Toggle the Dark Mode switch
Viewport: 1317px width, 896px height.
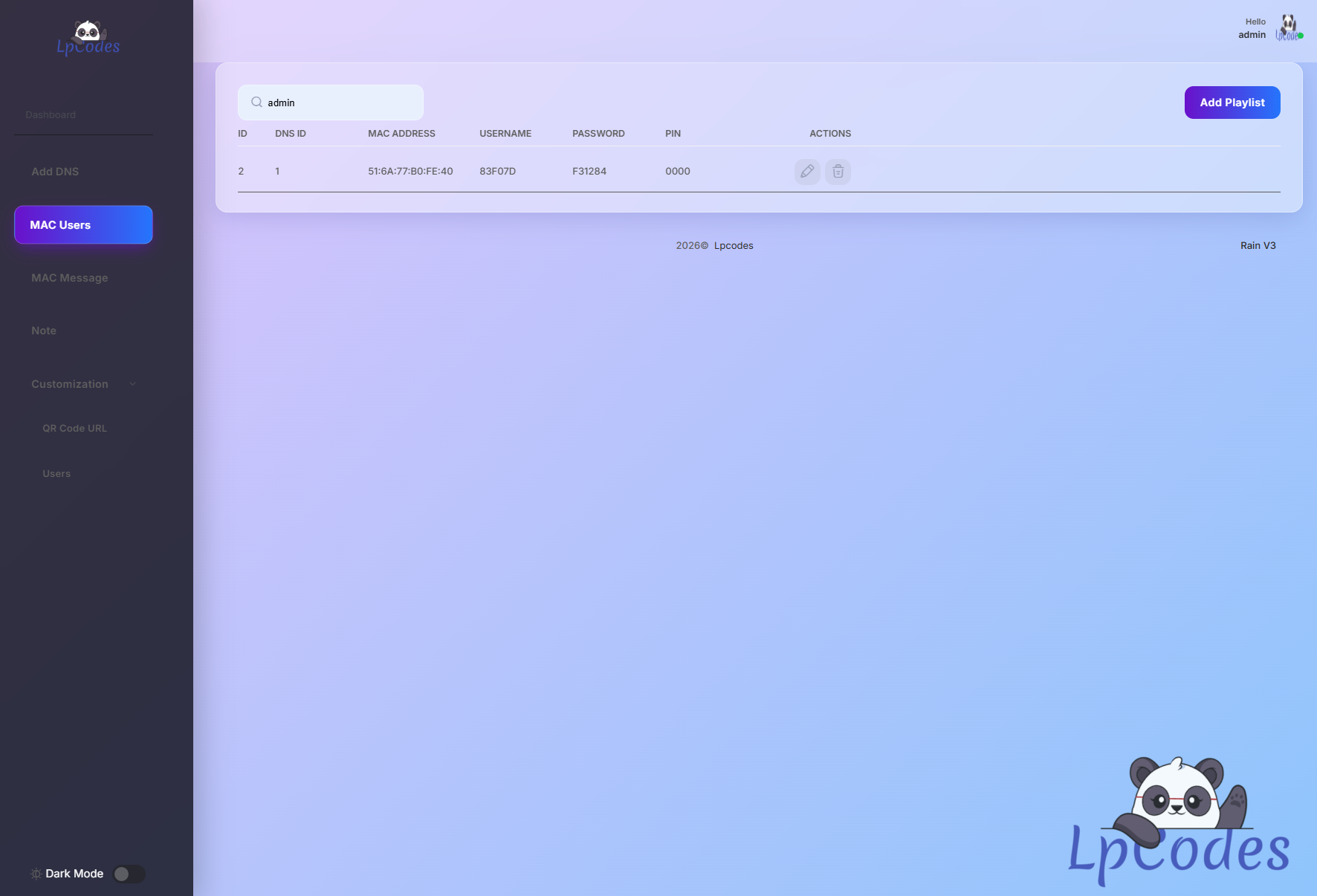click(129, 874)
